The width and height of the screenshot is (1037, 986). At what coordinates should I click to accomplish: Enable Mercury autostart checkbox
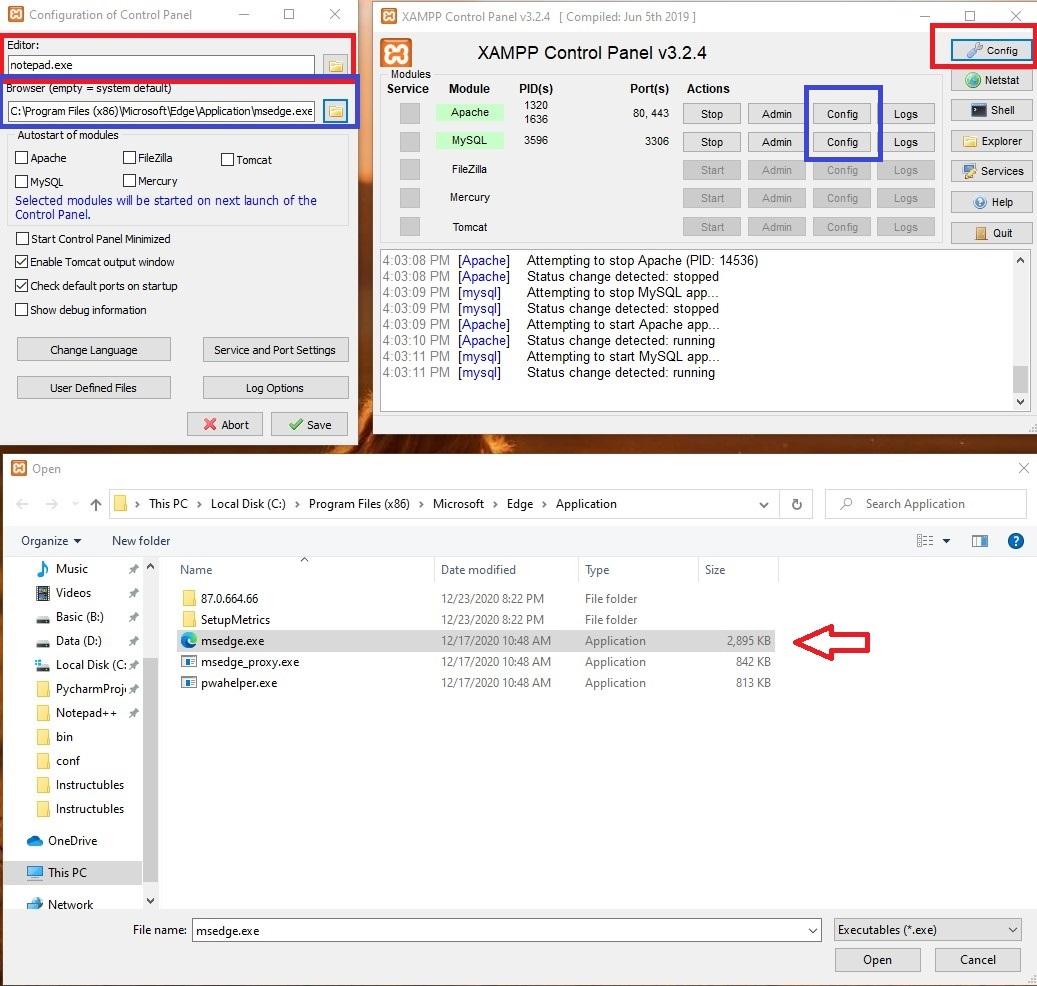[x=129, y=180]
